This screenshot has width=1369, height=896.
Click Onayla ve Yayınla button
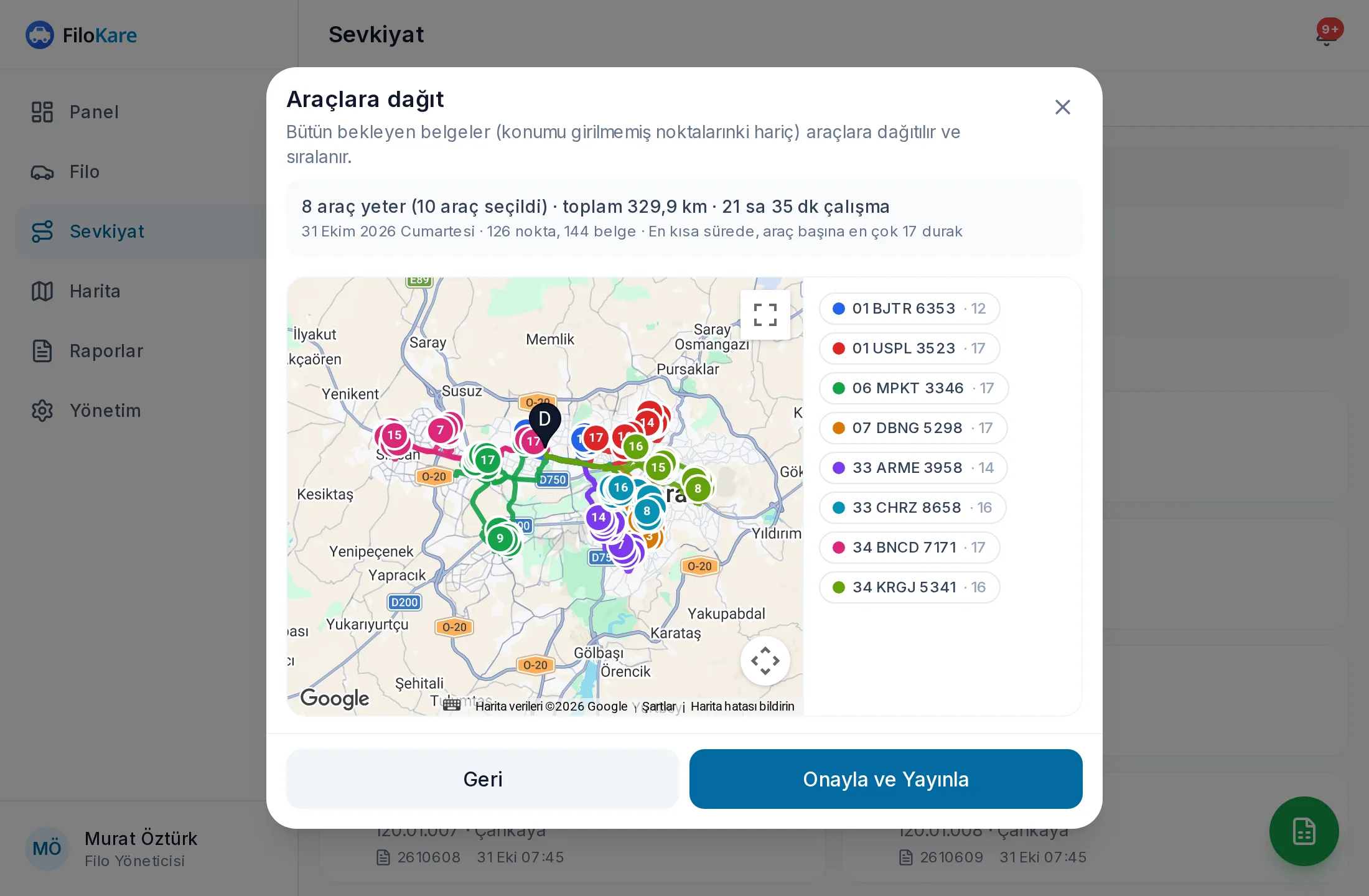click(885, 779)
